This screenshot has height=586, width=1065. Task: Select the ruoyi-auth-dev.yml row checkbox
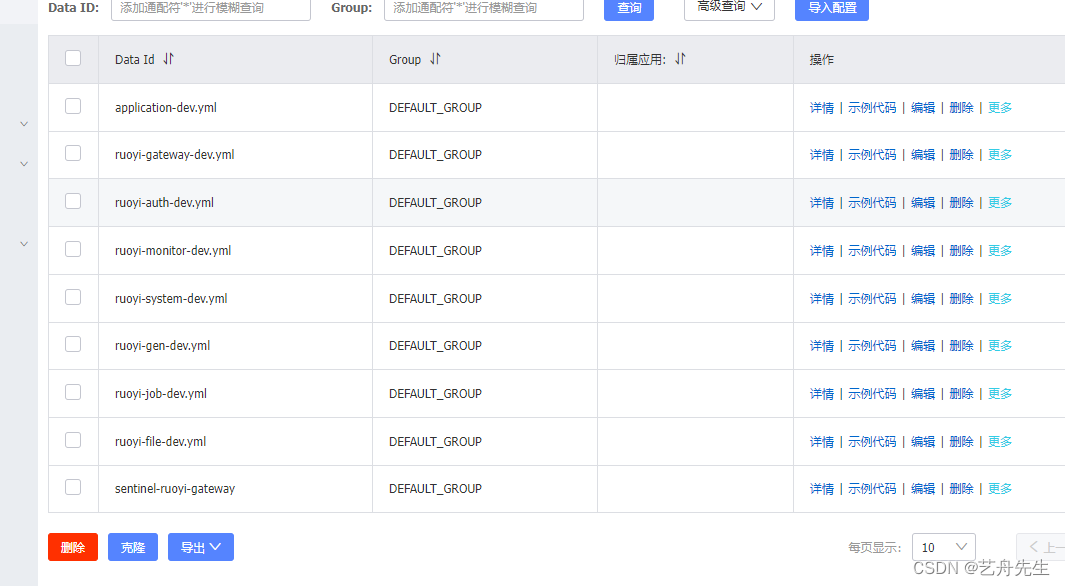(x=73, y=201)
